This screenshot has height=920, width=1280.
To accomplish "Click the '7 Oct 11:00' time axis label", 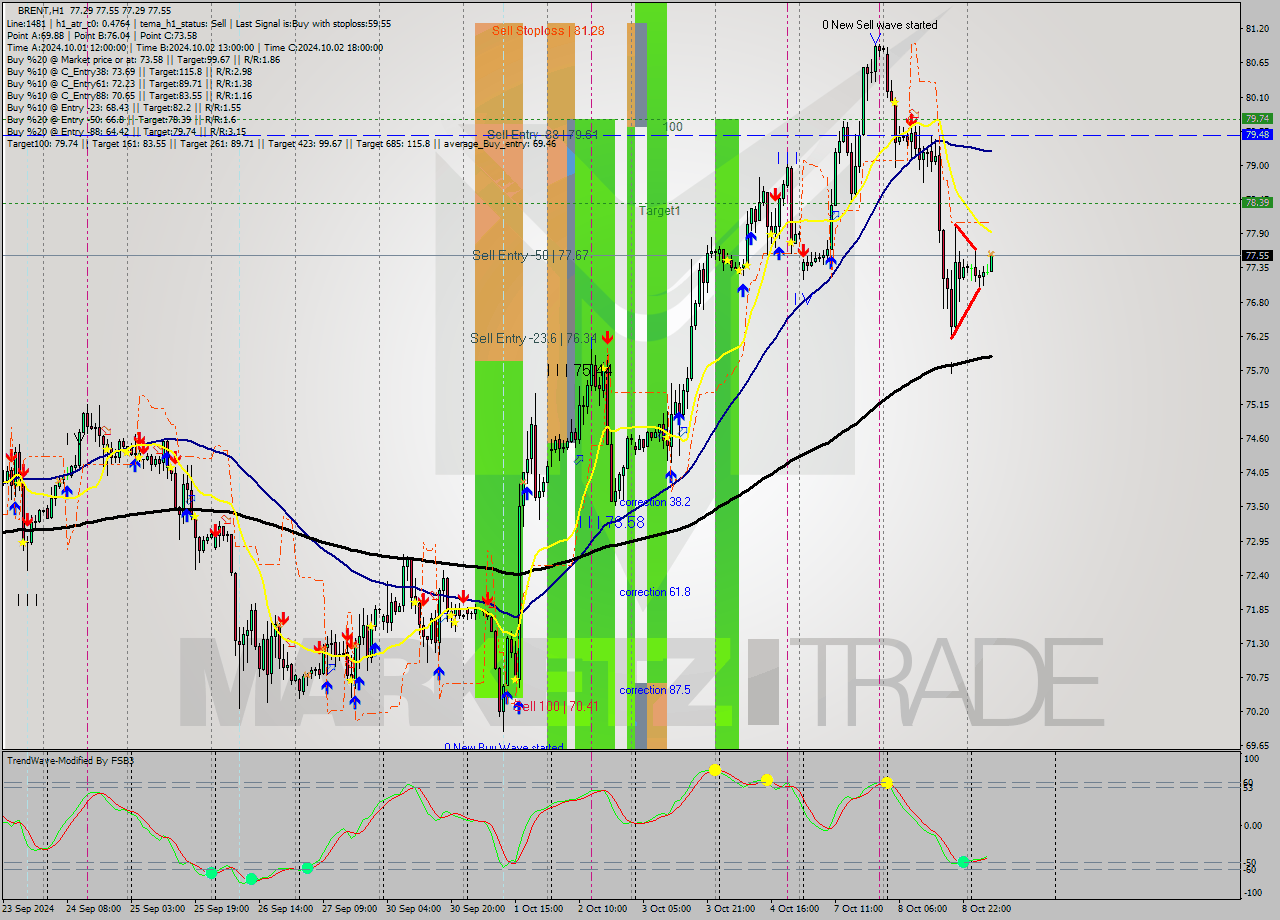I will click(x=859, y=909).
